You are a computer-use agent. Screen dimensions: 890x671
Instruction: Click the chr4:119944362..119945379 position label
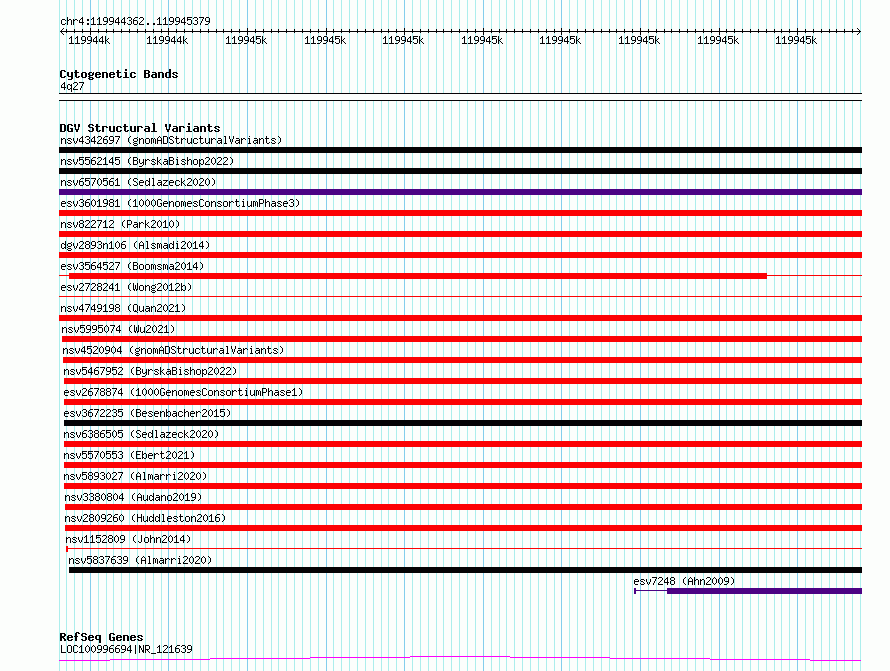pyautogui.click(x=135, y=21)
